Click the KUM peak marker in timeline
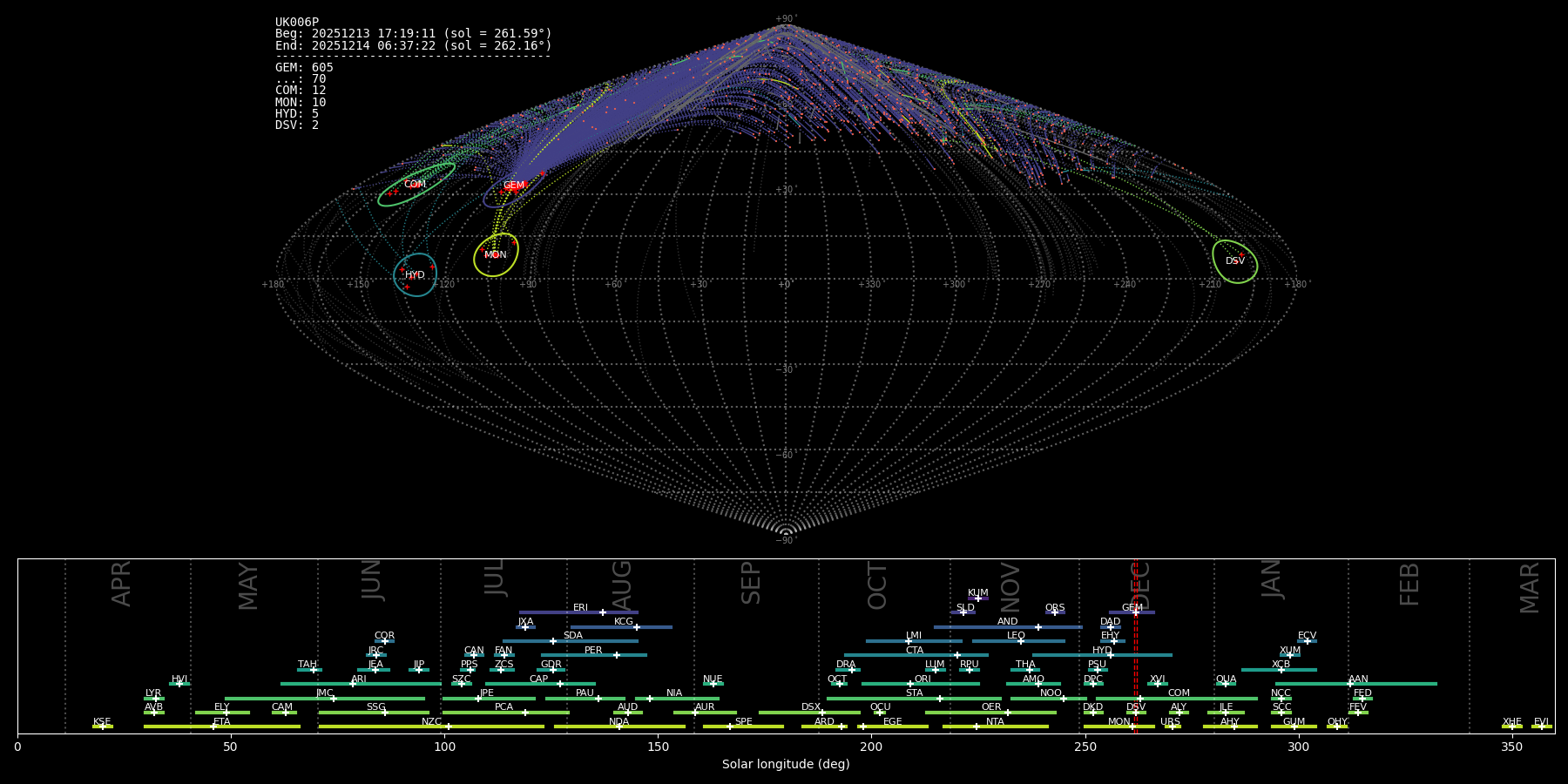Image resolution: width=1568 pixels, height=784 pixels. coord(977,598)
